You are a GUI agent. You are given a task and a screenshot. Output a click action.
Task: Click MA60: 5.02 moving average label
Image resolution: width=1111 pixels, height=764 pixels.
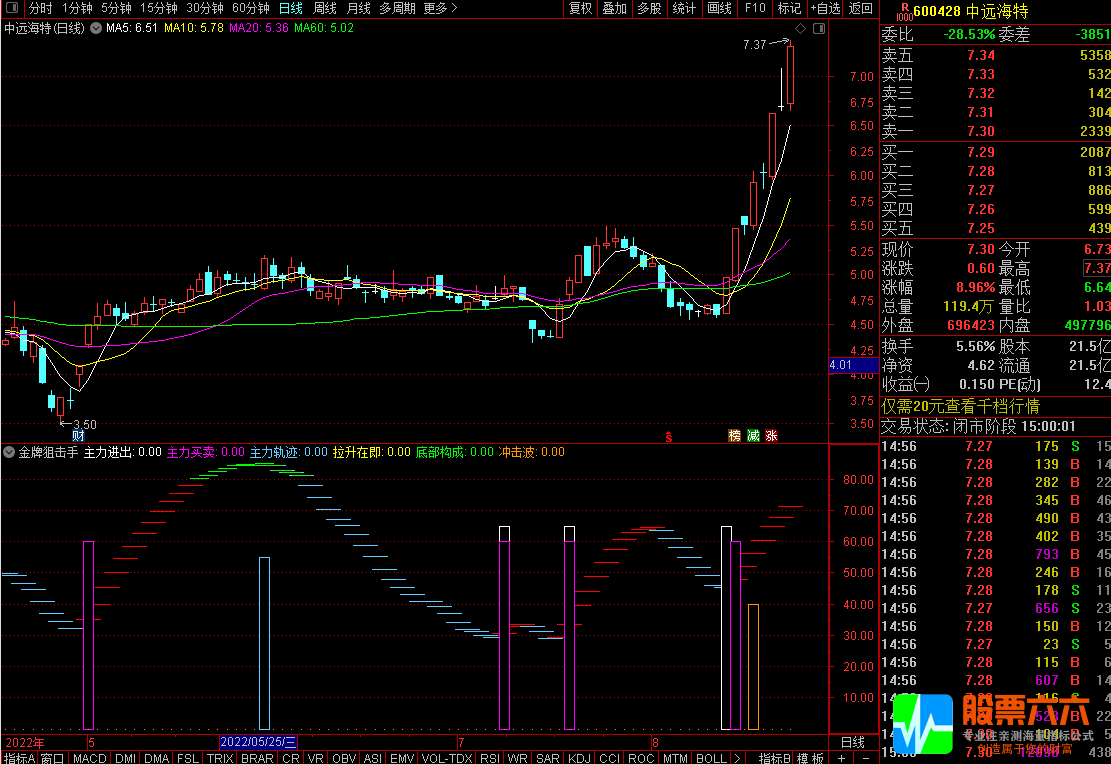click(324, 28)
